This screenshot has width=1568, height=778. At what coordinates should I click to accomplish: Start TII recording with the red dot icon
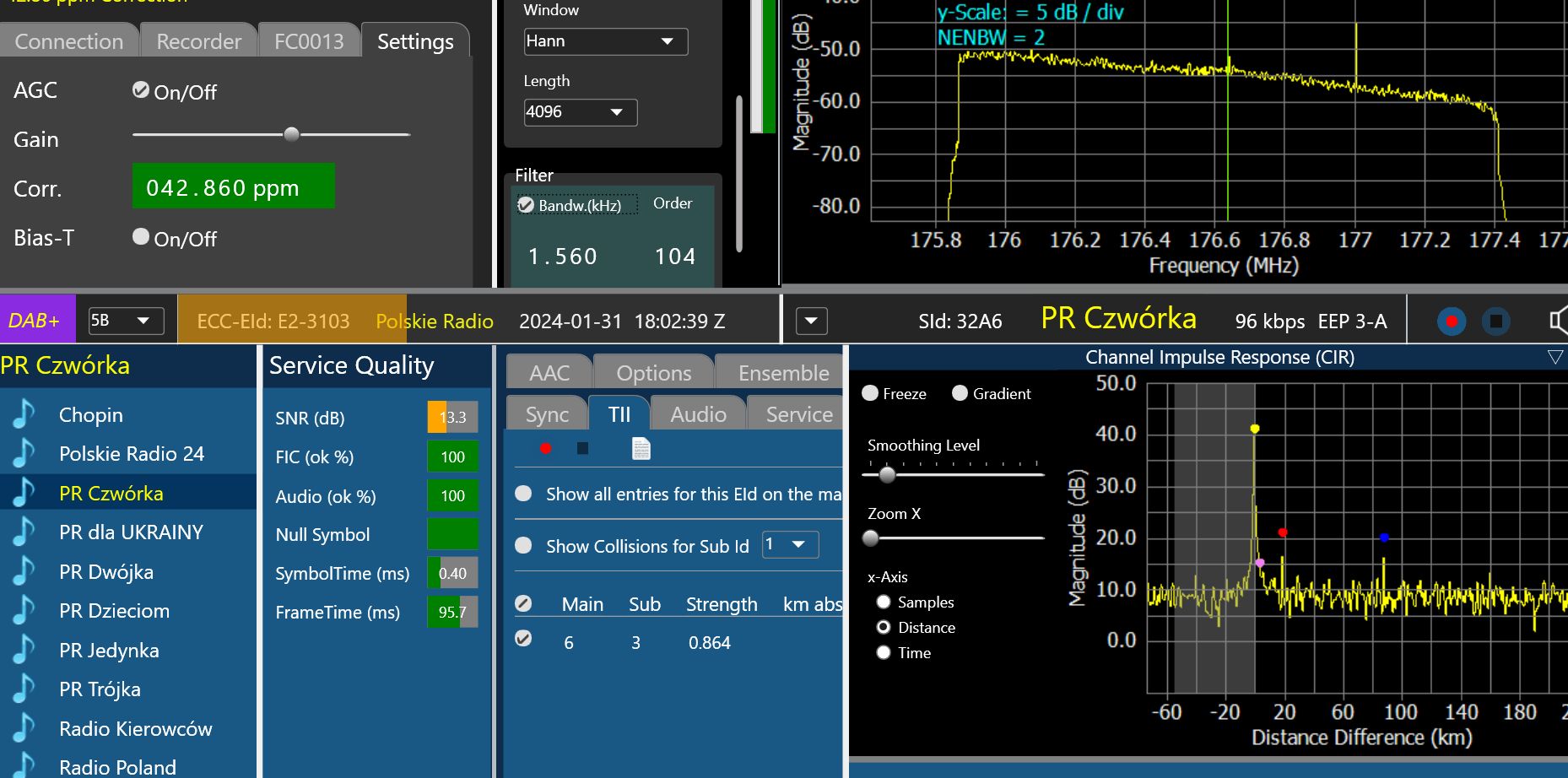(545, 448)
